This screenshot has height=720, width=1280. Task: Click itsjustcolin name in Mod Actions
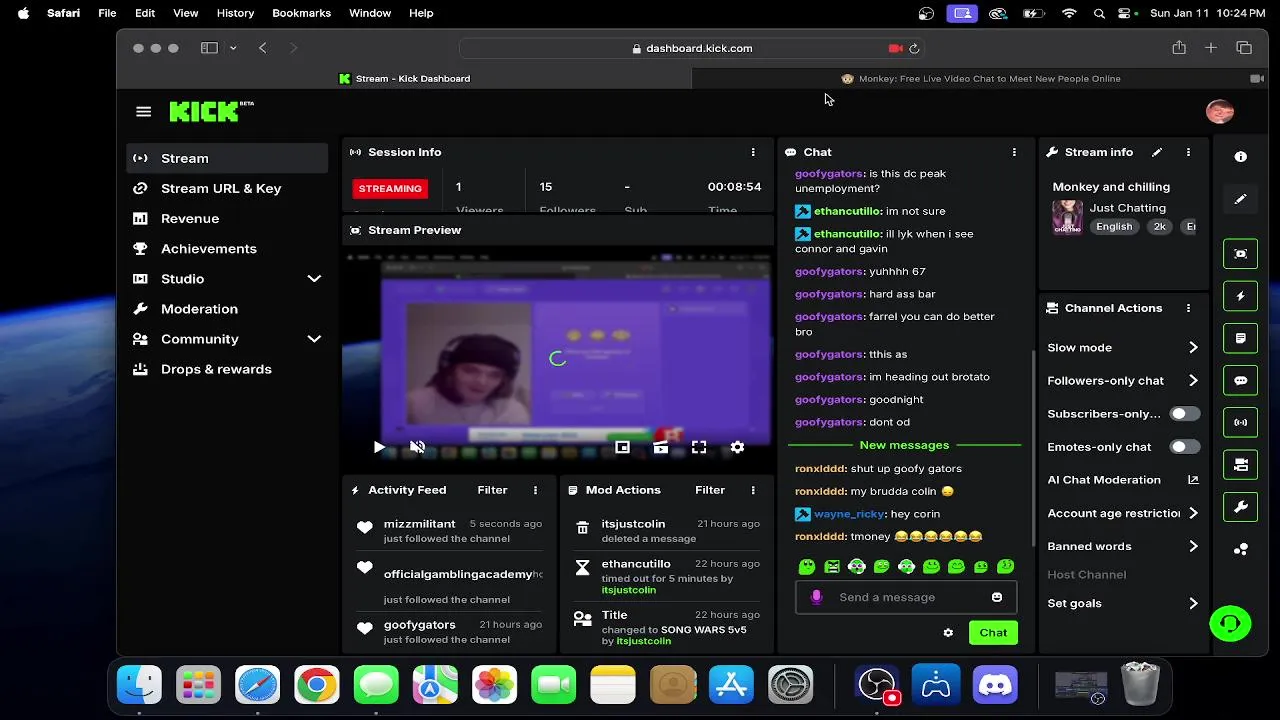click(633, 524)
